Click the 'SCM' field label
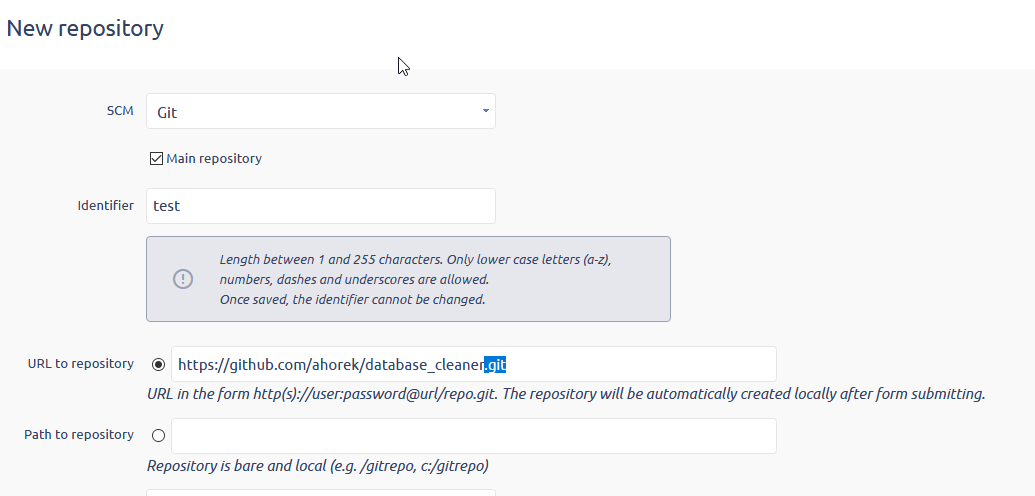The image size is (1035, 496). [x=120, y=111]
